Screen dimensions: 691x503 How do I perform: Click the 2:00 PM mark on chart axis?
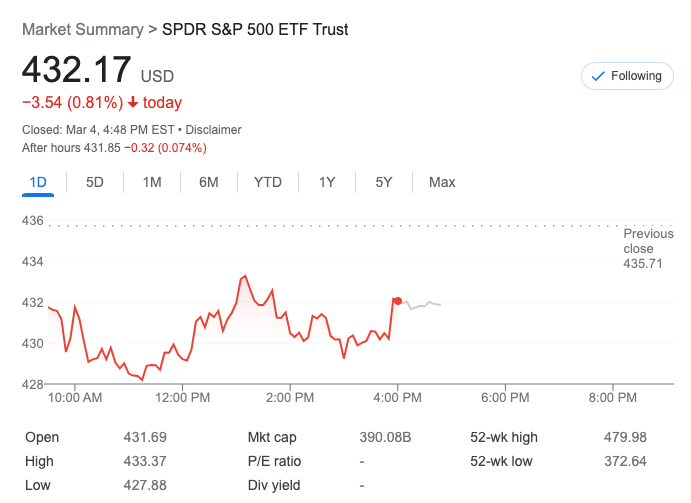(x=291, y=397)
